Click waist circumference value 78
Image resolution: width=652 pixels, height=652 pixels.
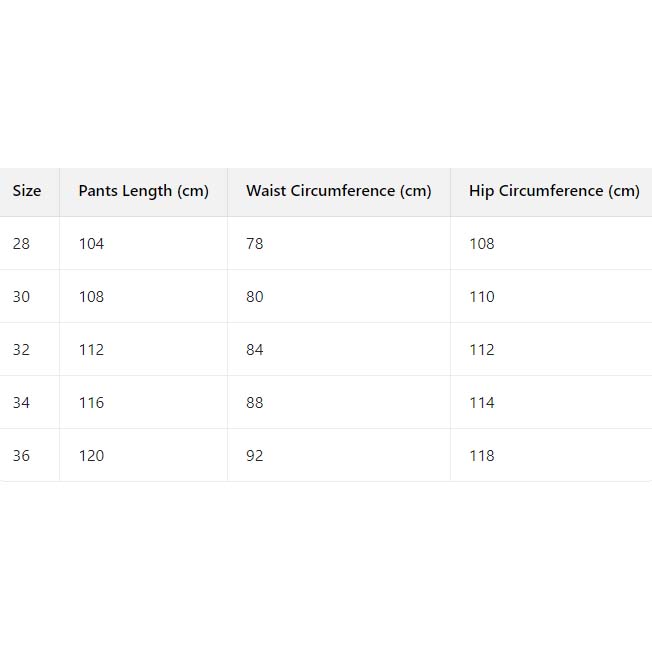(x=255, y=244)
